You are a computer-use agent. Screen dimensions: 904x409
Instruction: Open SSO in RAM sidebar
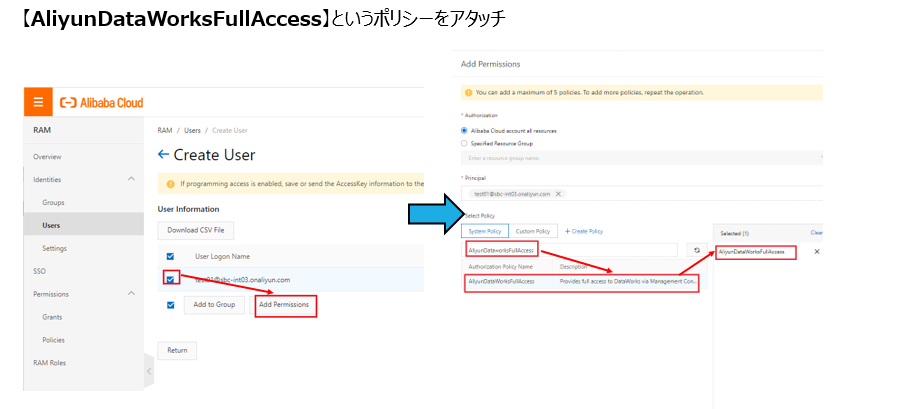(x=39, y=271)
